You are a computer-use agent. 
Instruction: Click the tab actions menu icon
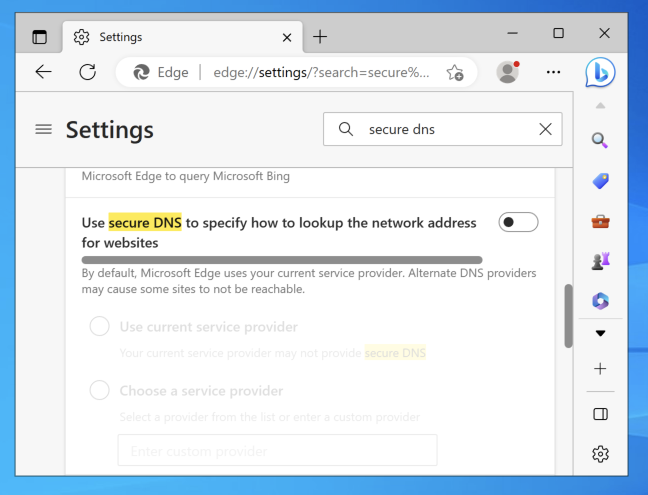[x=40, y=37]
